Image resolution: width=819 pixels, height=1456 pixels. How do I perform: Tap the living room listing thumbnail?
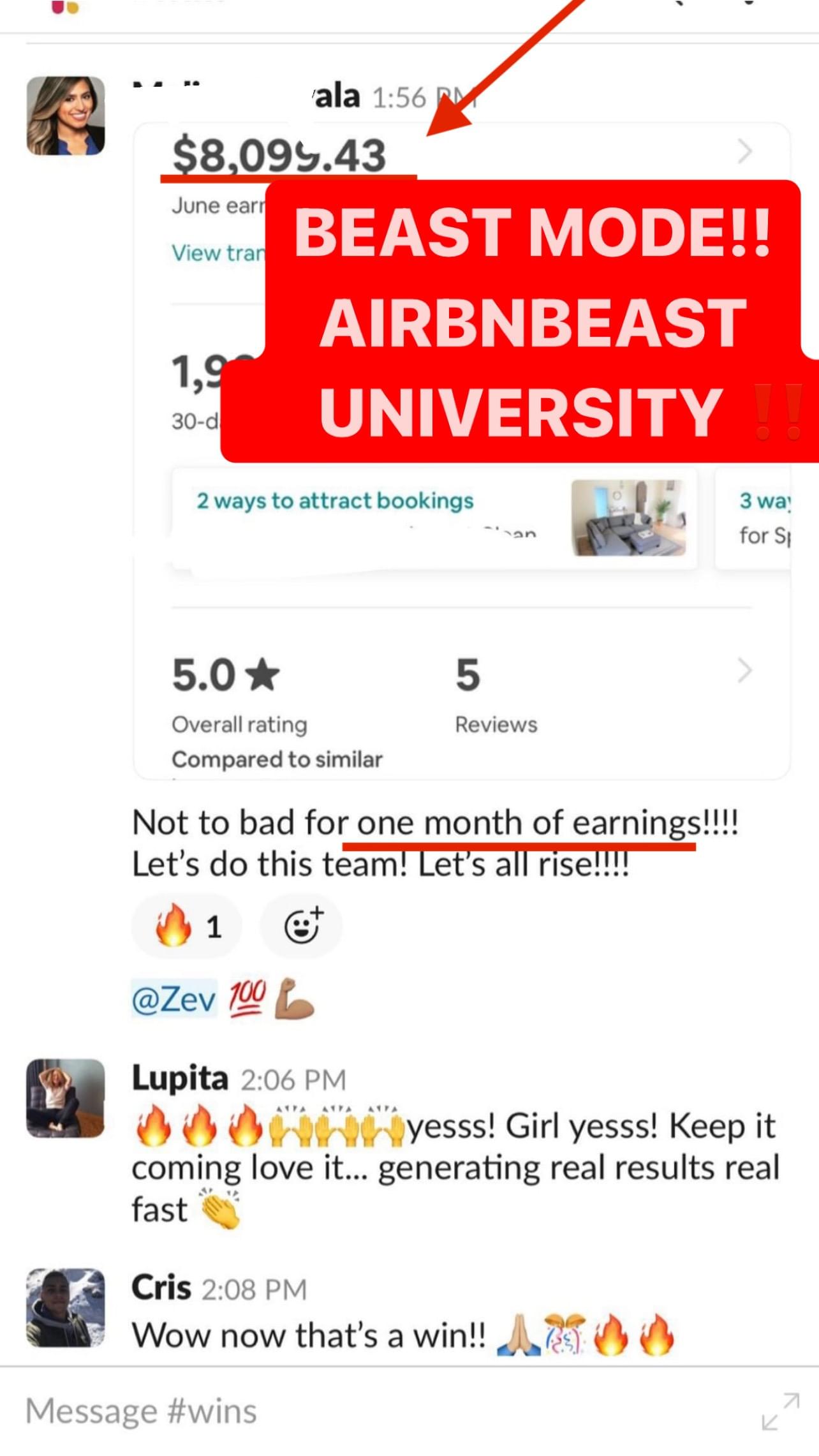point(628,517)
